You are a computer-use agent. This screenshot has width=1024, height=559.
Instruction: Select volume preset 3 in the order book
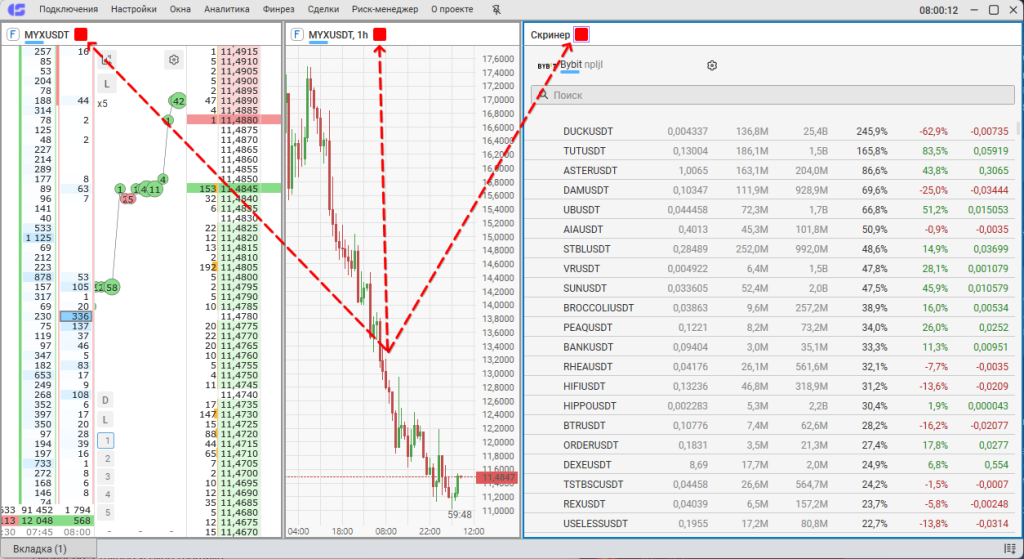click(x=106, y=476)
